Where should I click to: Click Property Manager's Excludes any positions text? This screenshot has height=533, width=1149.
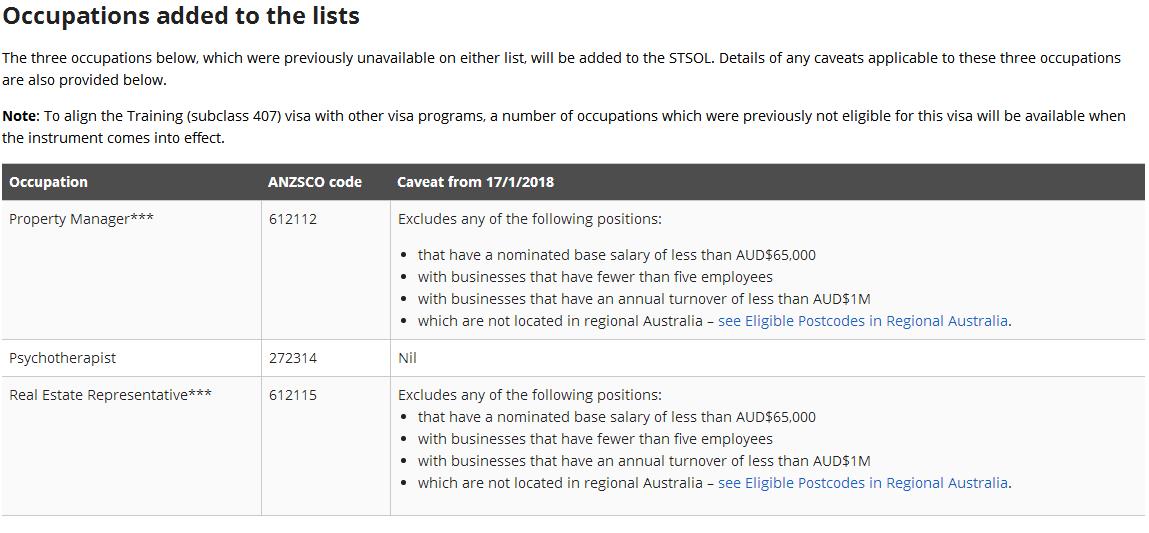click(529, 219)
